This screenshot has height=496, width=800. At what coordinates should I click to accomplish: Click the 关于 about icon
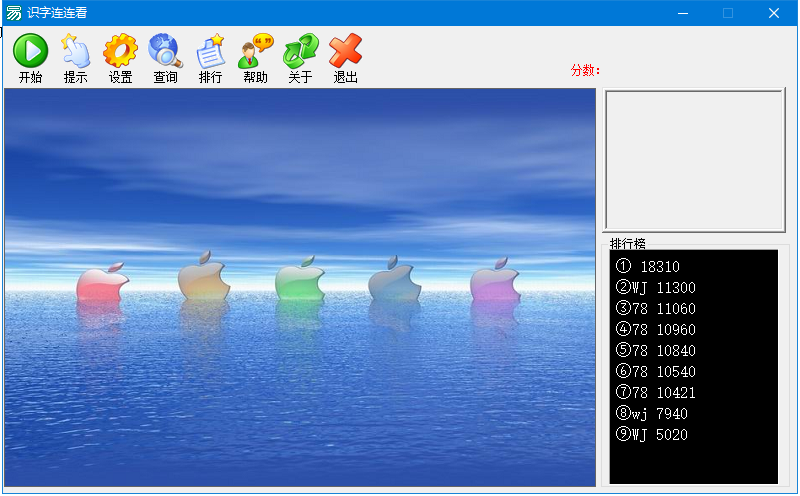(x=300, y=58)
